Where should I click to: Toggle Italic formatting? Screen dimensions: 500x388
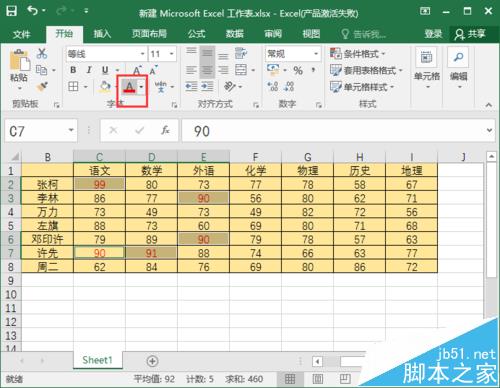[x=89, y=70]
